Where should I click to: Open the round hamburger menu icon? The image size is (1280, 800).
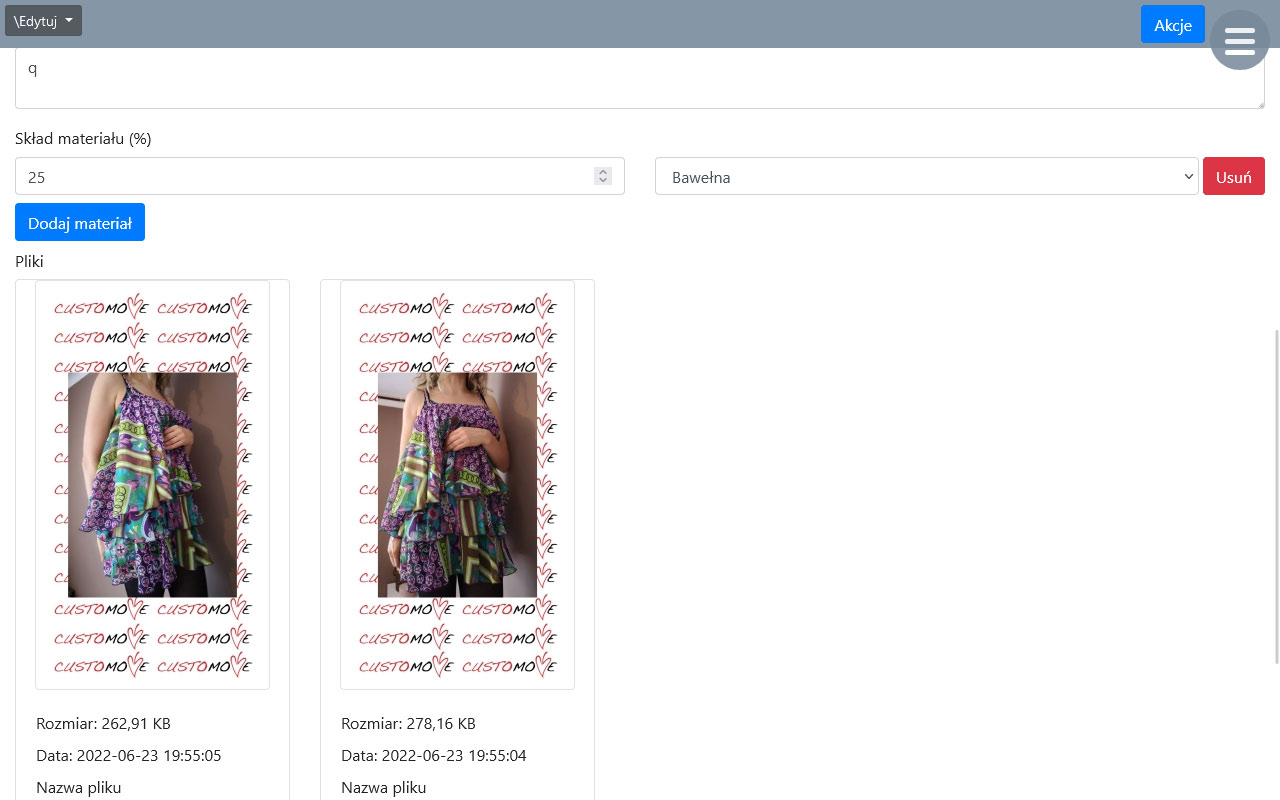click(1239, 41)
